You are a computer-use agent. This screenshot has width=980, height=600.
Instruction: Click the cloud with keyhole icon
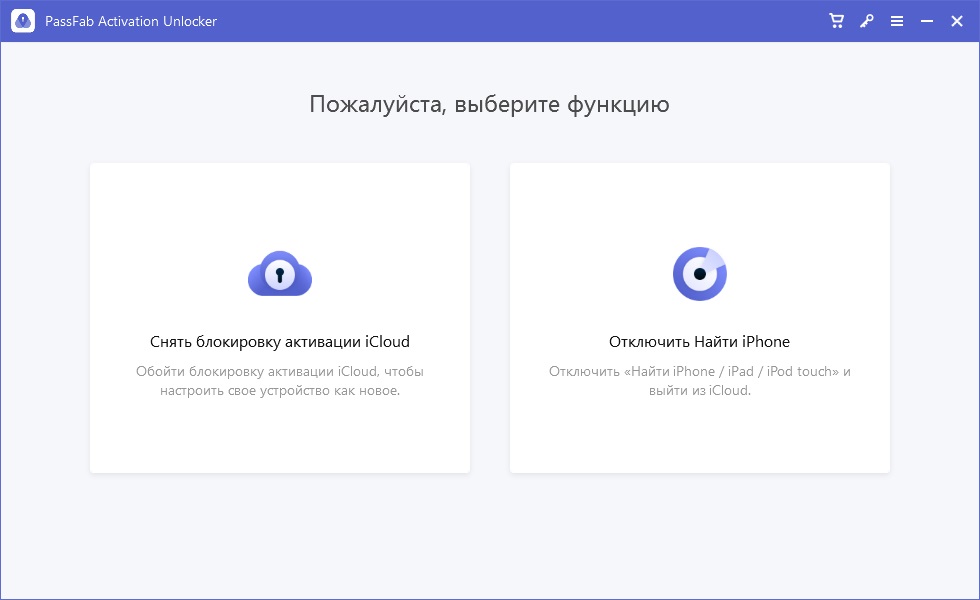280,274
